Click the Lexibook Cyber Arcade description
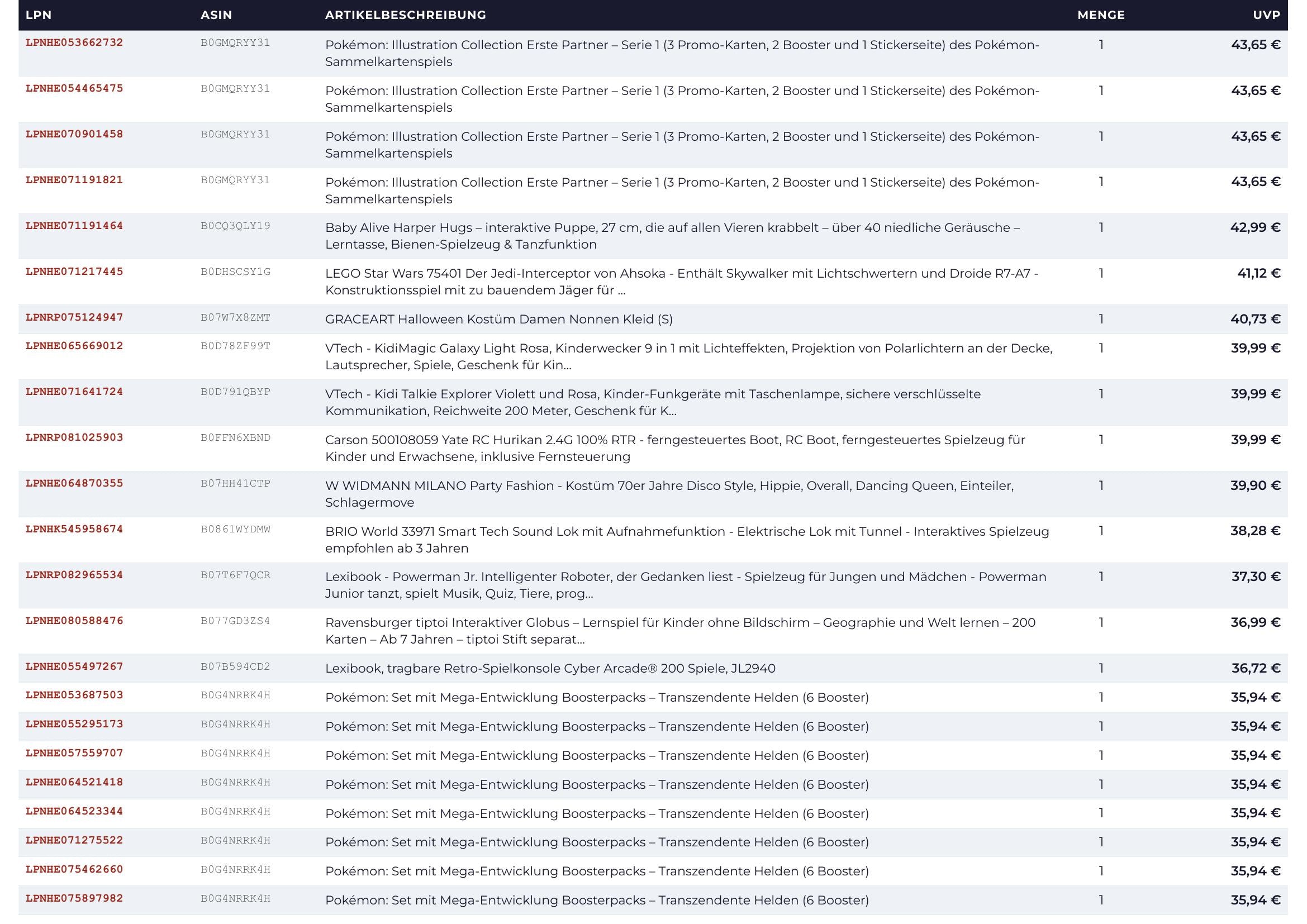This screenshot has height=924, width=1307. (550, 668)
